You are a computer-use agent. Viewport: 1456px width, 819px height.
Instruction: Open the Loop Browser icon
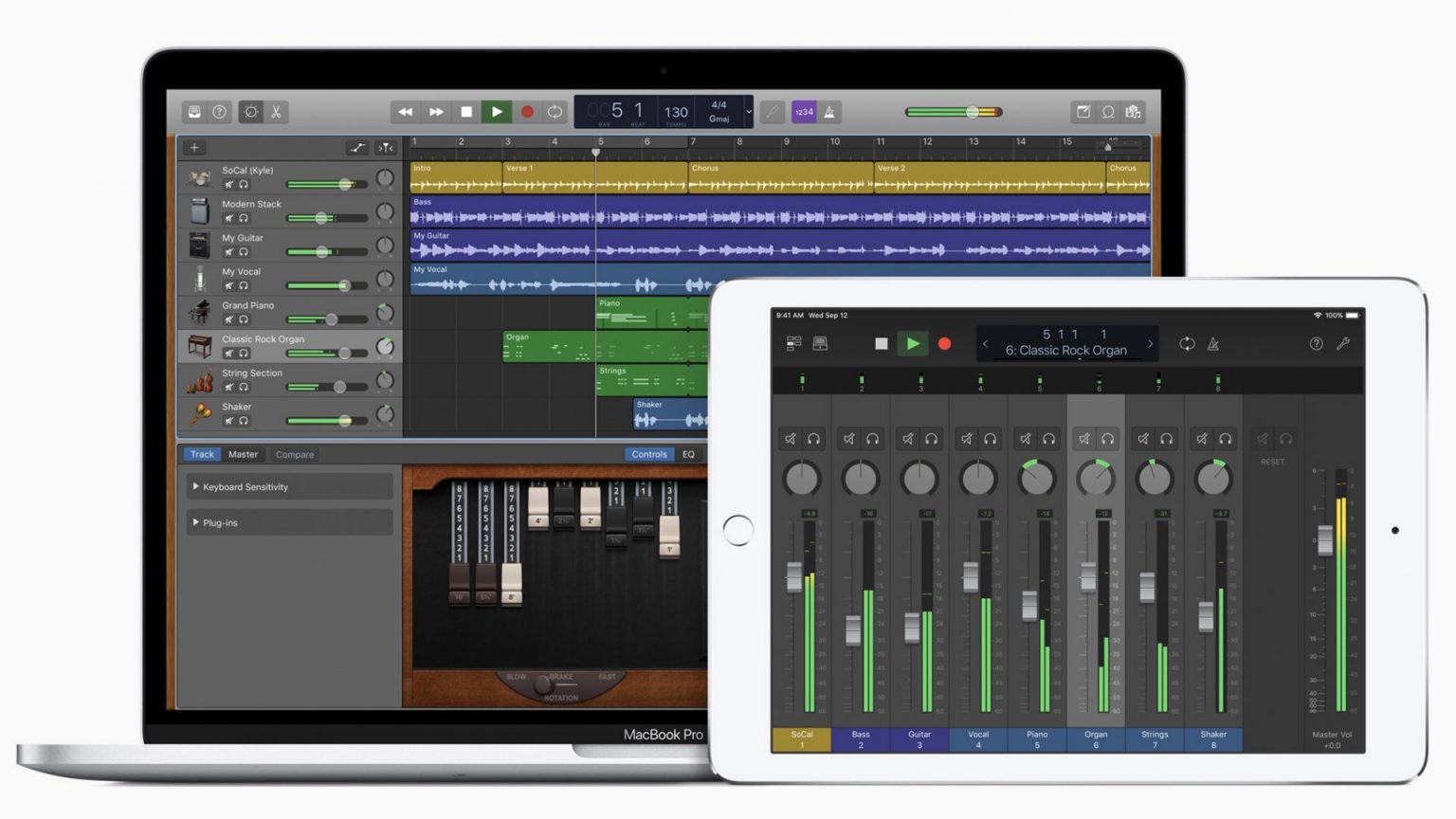point(1108,112)
